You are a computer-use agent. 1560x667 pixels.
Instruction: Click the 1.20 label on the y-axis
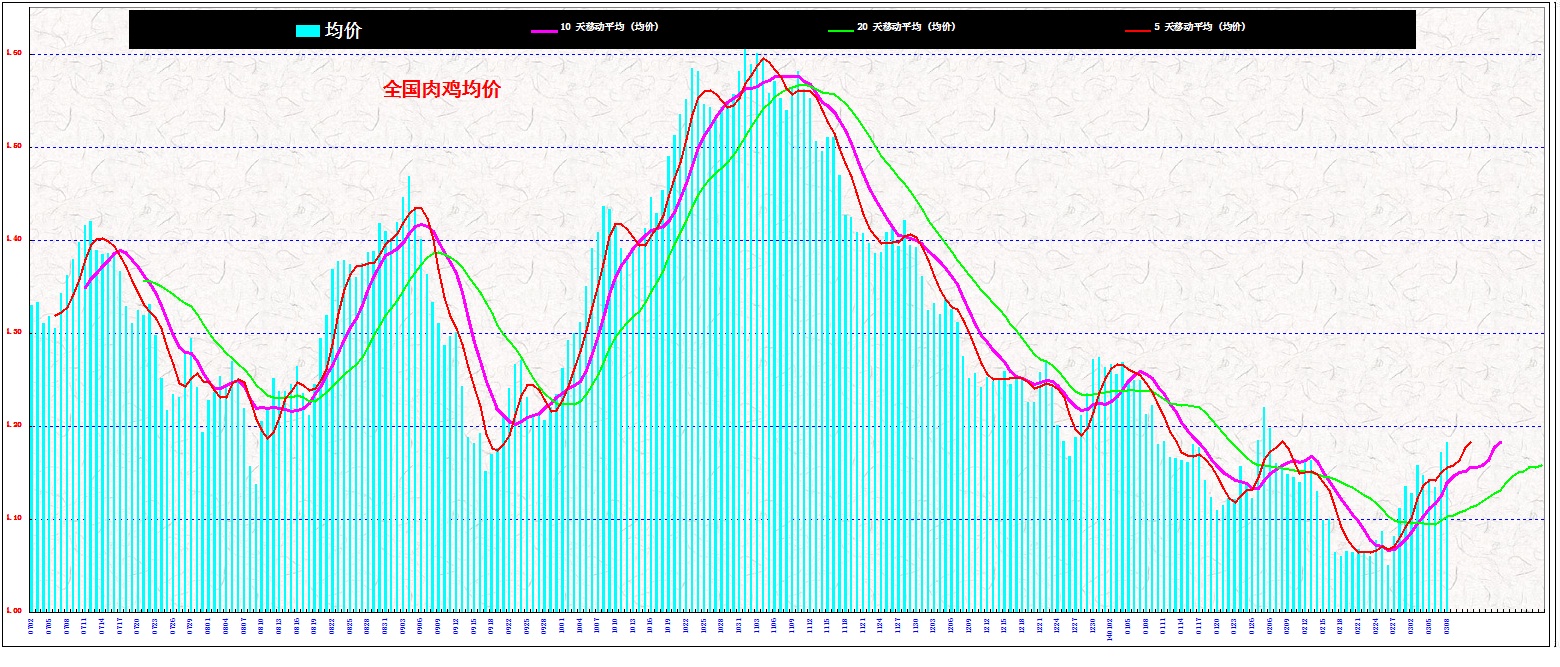point(14,425)
